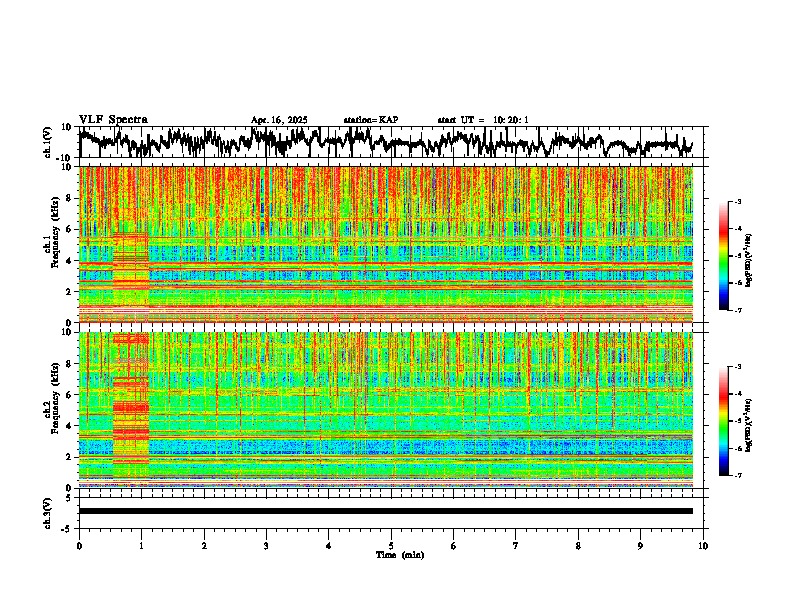Click time axis tick label '1'

point(141,546)
